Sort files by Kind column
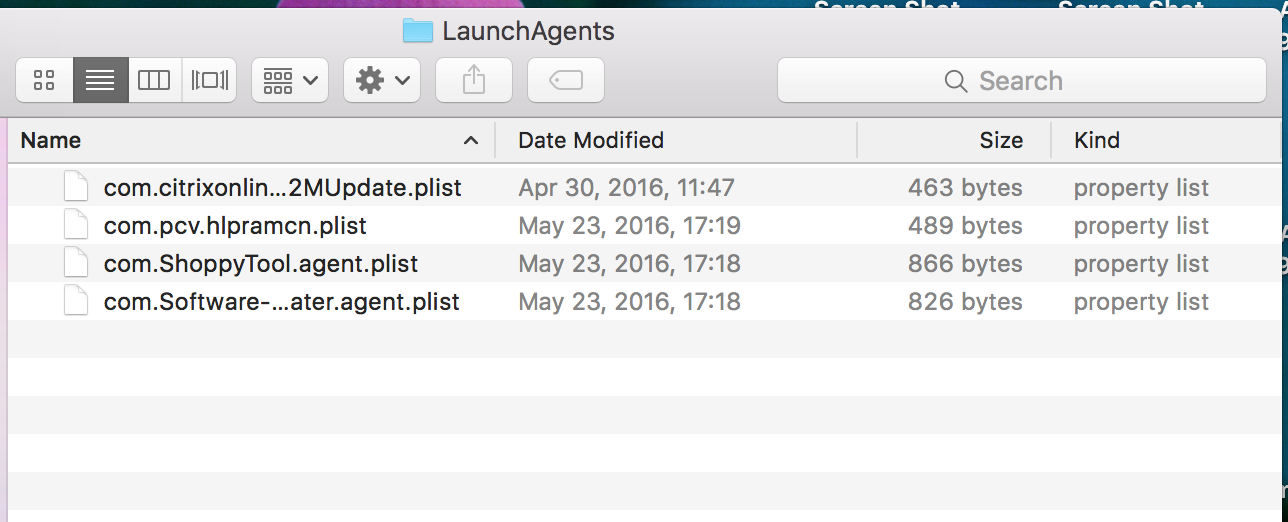The image size is (1288, 522). pos(1097,141)
